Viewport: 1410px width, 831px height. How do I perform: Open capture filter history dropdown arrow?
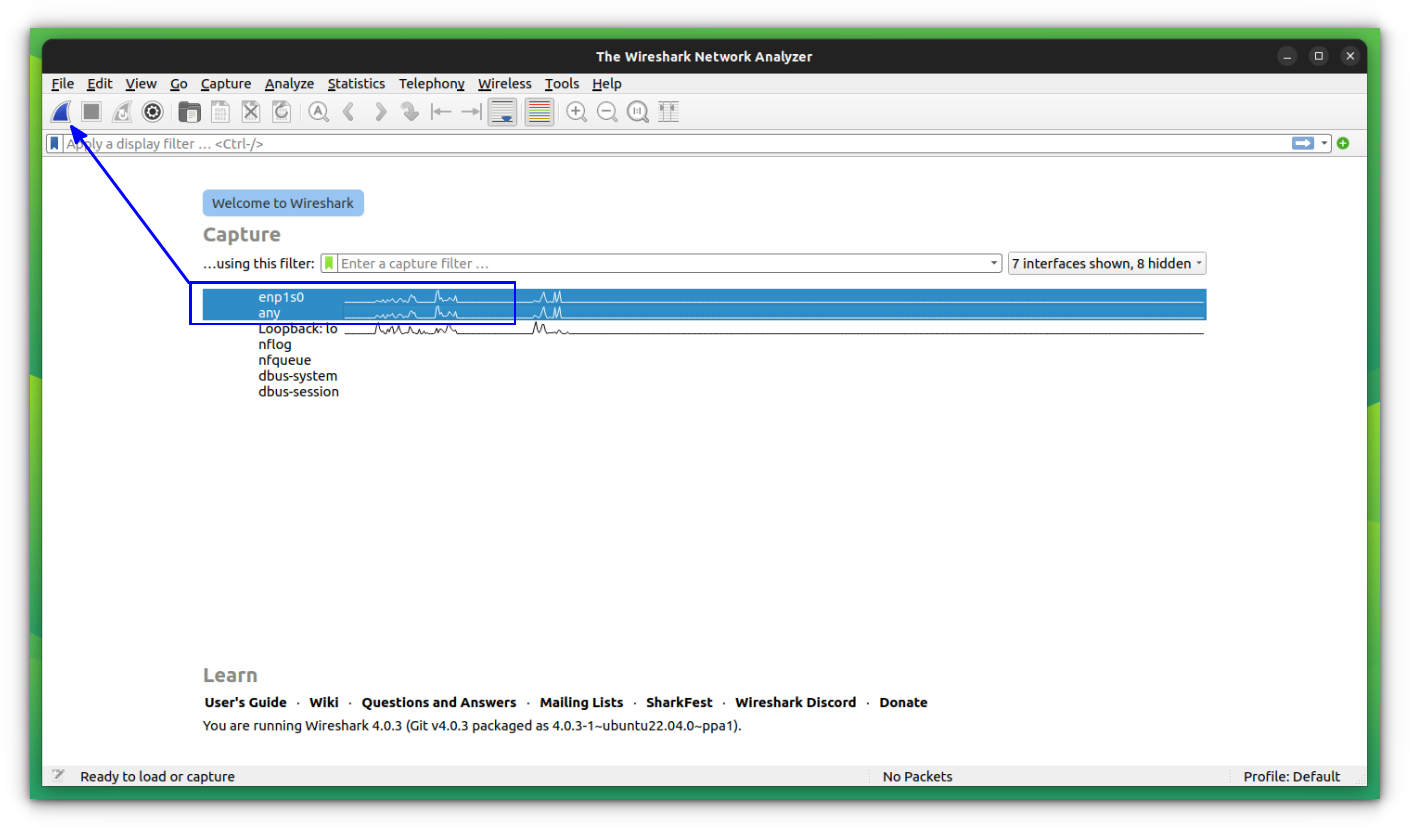(x=994, y=264)
